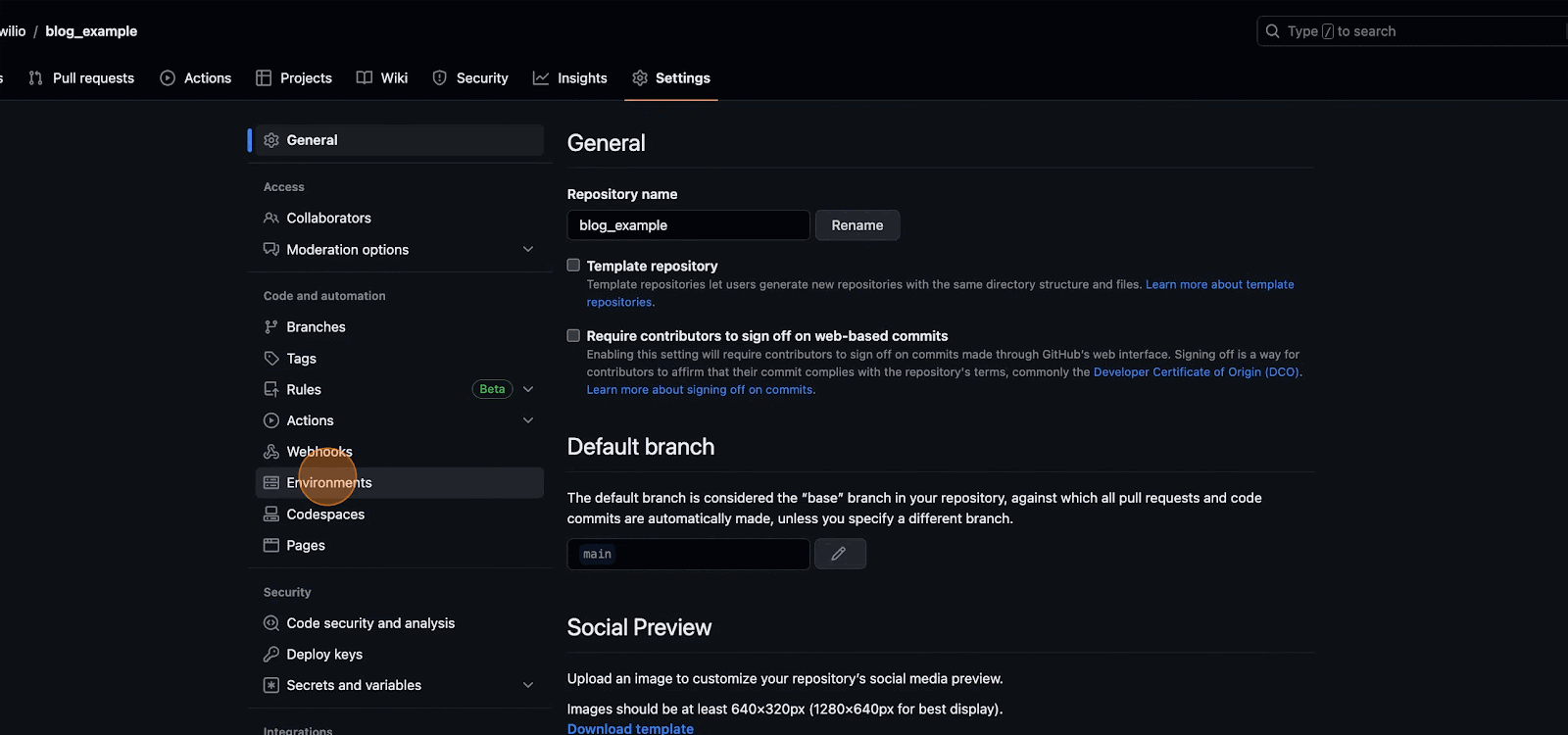
Task: Open the Deploy keys settings page
Action: [x=400, y=654]
